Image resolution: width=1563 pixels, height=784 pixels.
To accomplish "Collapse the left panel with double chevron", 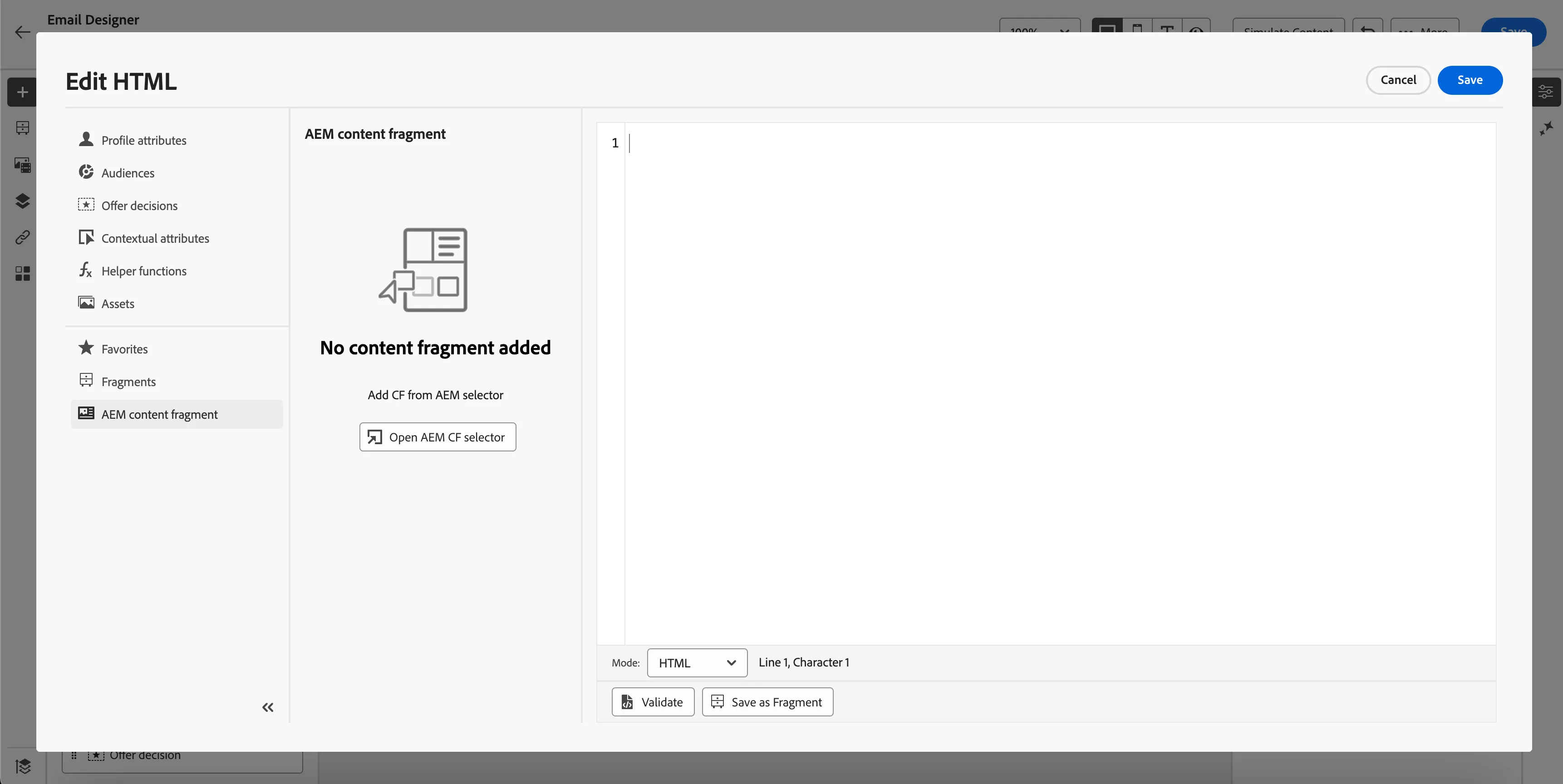I will coord(268,707).
